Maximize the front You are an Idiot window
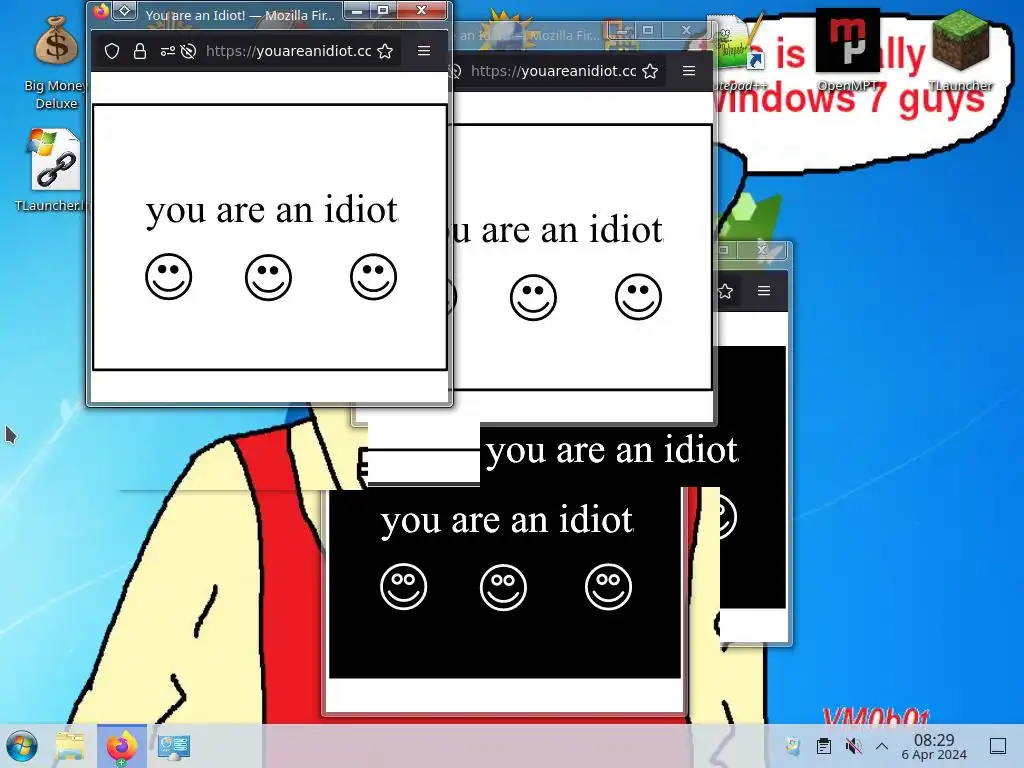 click(383, 10)
